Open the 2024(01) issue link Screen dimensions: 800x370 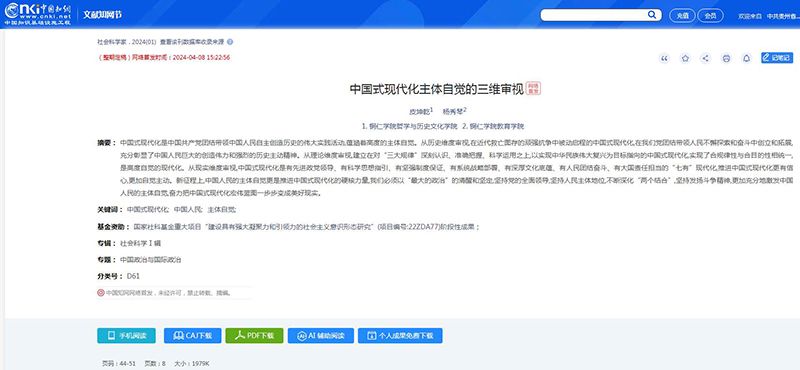[x=144, y=42]
